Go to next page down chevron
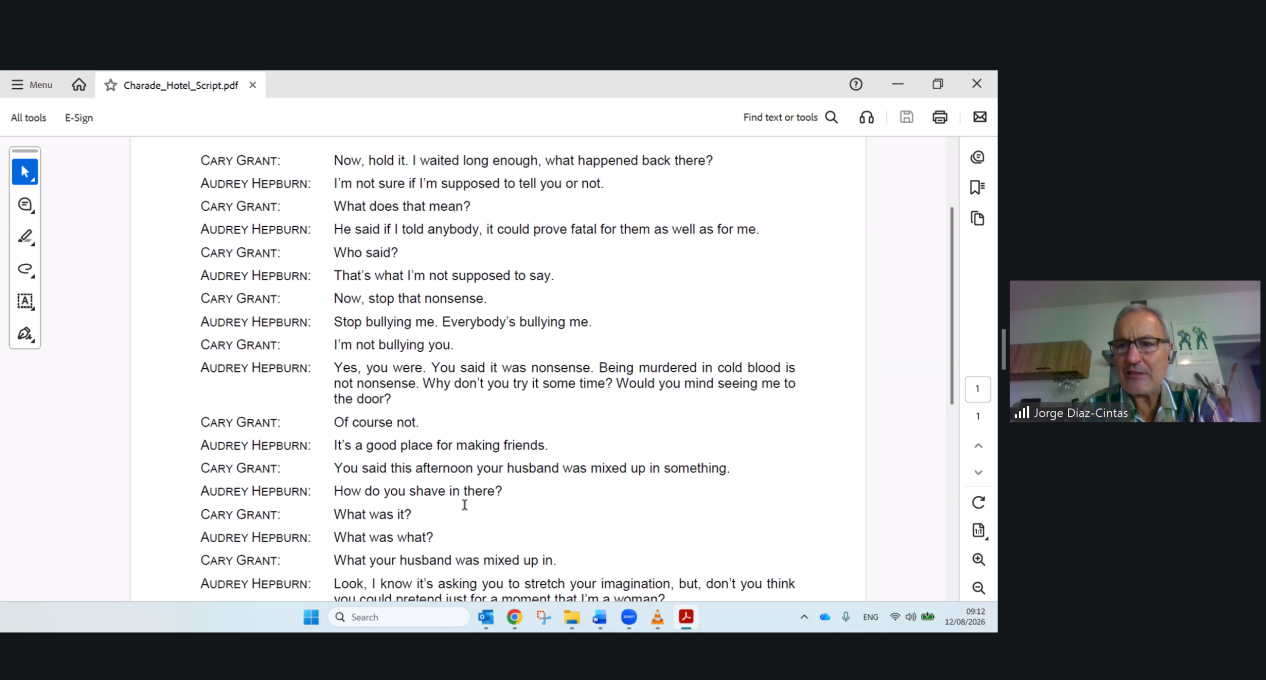Screen dimensions: 1266x680 (x=978, y=472)
